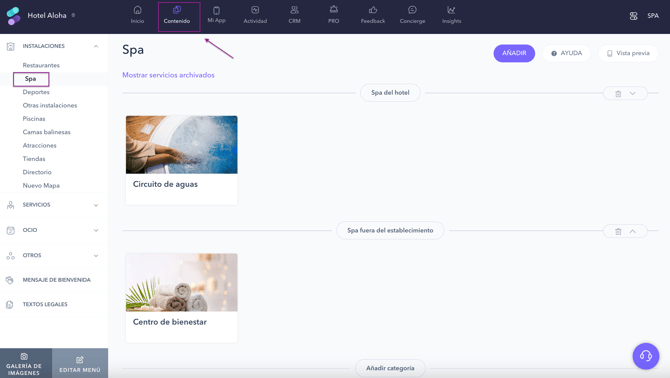This screenshot has width=670, height=378.
Task: Click the Mensaje de bienvenida hand icon
Action: 10,280
